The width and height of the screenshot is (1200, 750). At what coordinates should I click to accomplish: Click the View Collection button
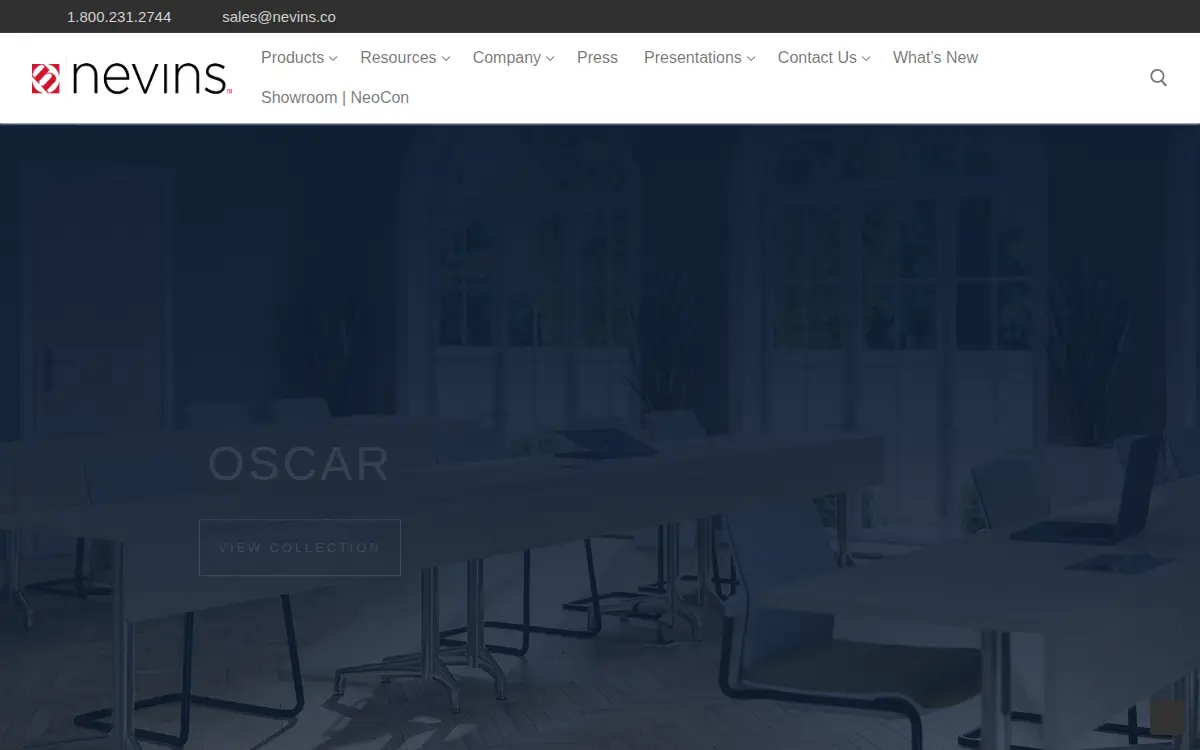300,547
